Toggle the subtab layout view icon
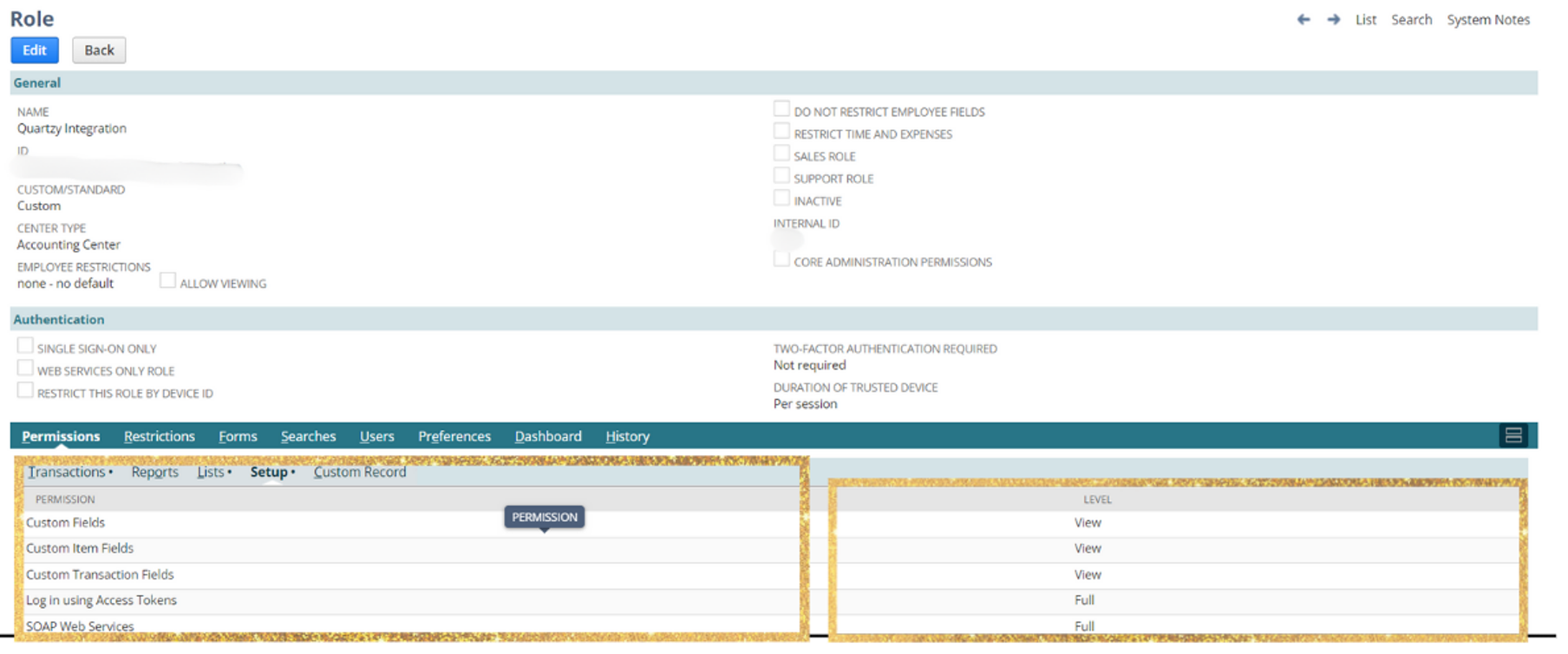The image size is (1568, 654). pyautogui.click(x=1513, y=435)
